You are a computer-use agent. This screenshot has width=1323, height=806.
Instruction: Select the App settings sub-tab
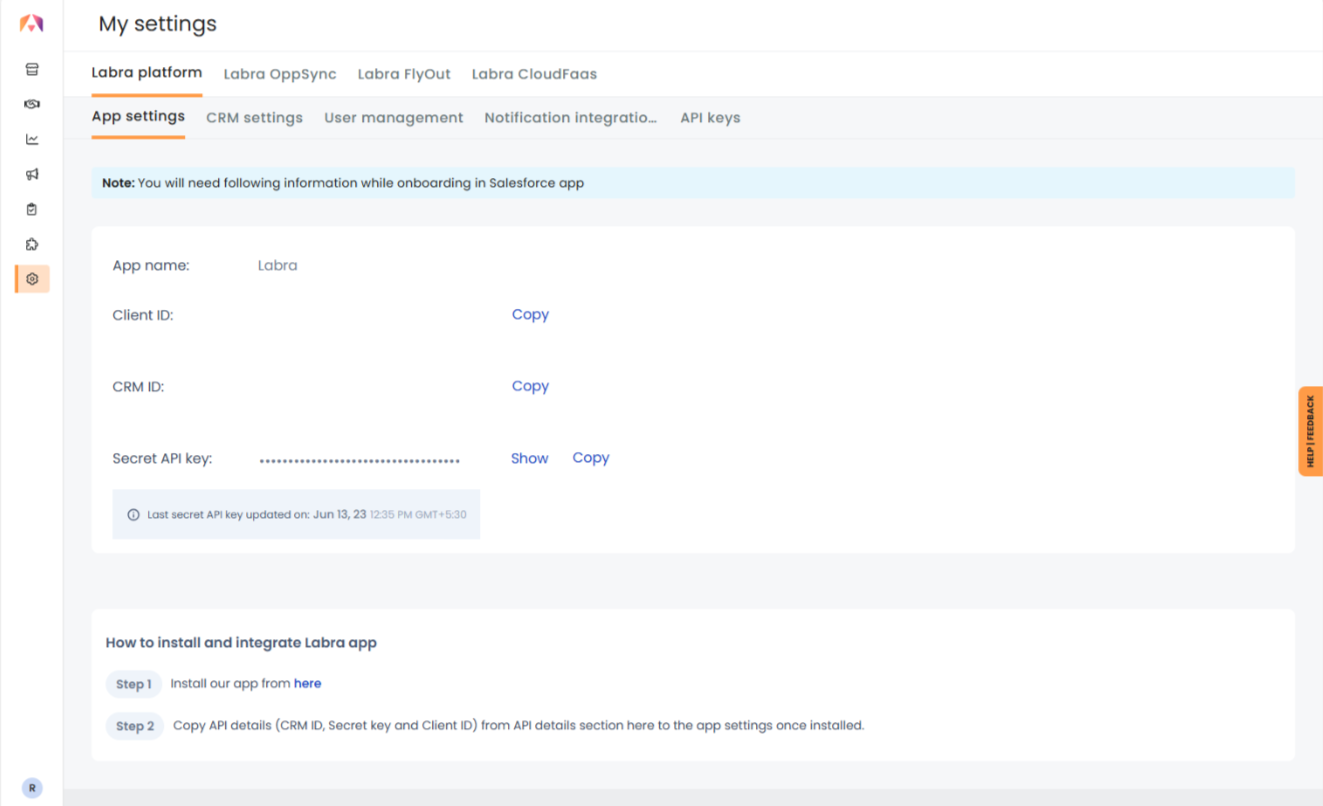(138, 116)
